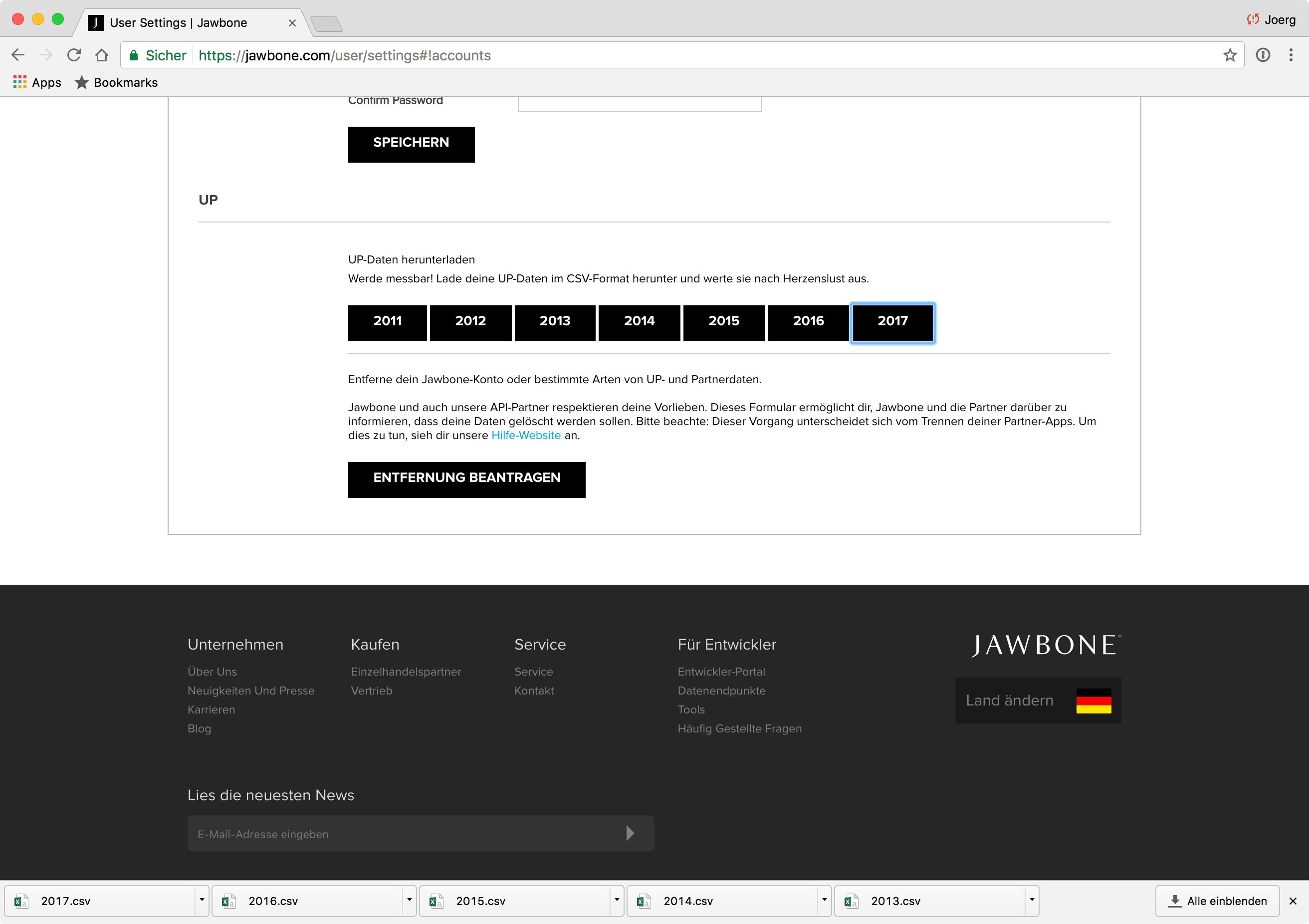Expand the 2013.csv download options arrow
This screenshot has height=924, width=1309.
tap(1032, 900)
